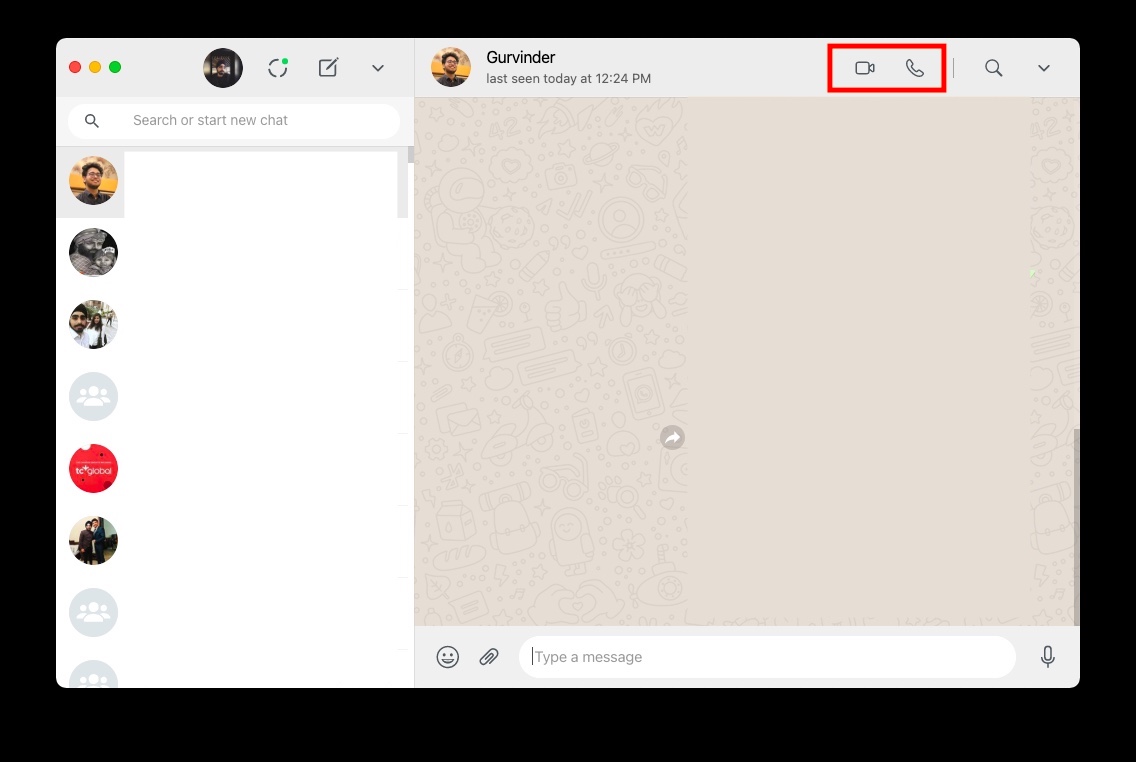
Task: Click the magnifier icon in the chat search bar
Action: 92,120
